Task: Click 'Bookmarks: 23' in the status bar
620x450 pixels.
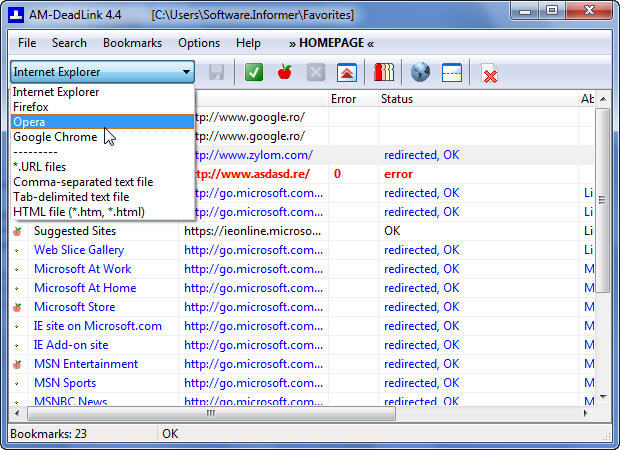Action: tap(48, 434)
